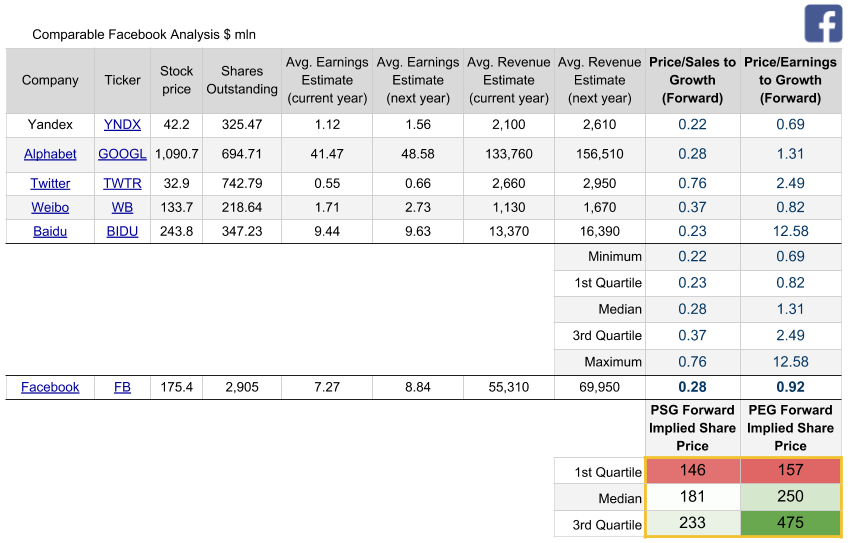Select the red 146 PSG implied price cell

pos(692,470)
